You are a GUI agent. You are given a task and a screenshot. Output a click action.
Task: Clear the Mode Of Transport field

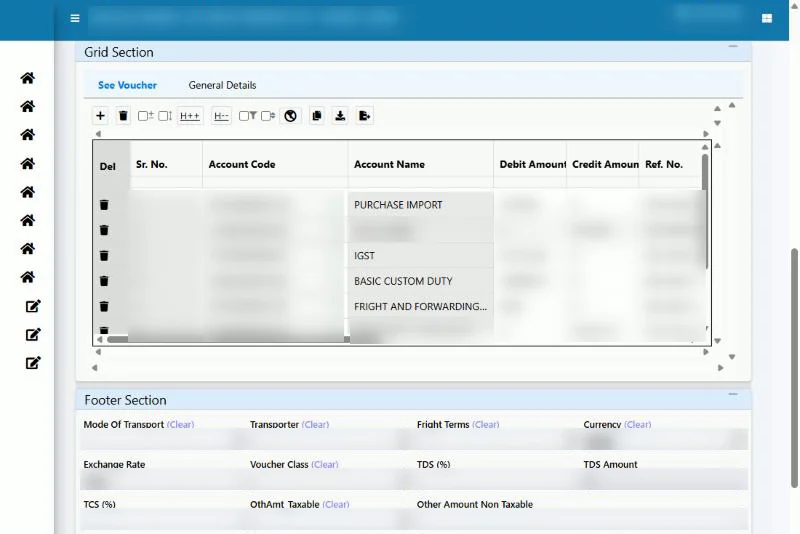180,424
